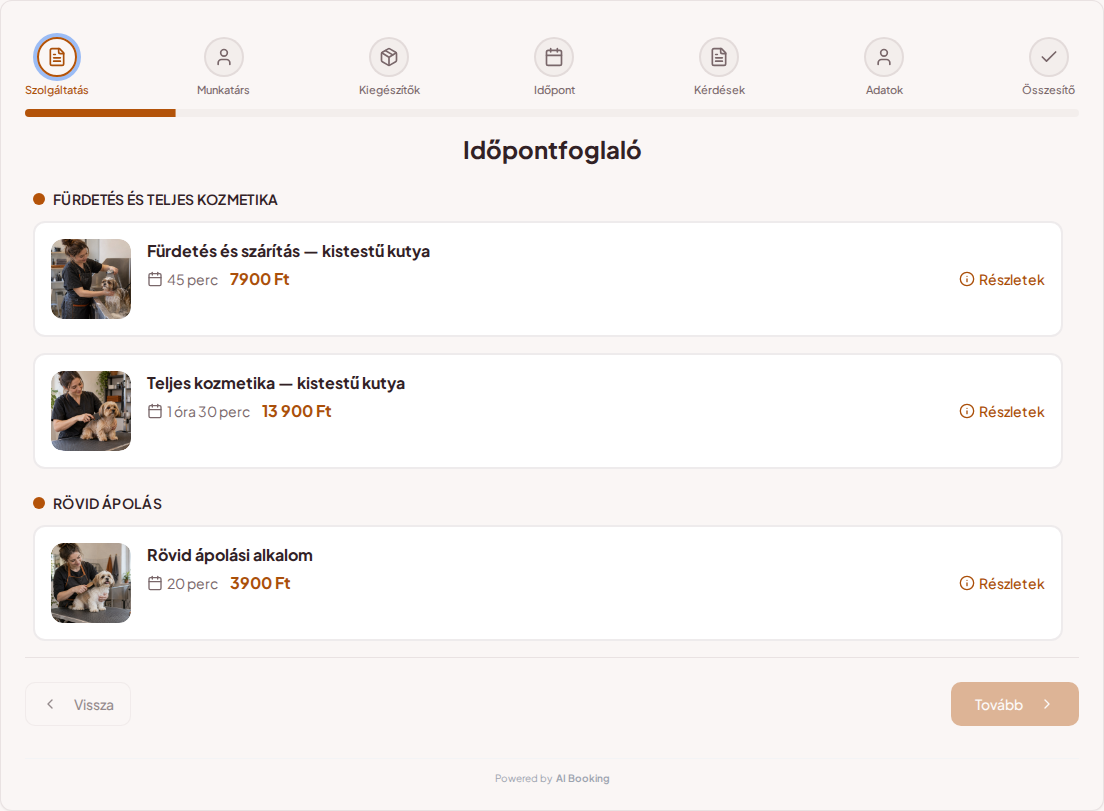Click the 45 perc duration text
The height and width of the screenshot is (811, 1104).
(x=192, y=280)
